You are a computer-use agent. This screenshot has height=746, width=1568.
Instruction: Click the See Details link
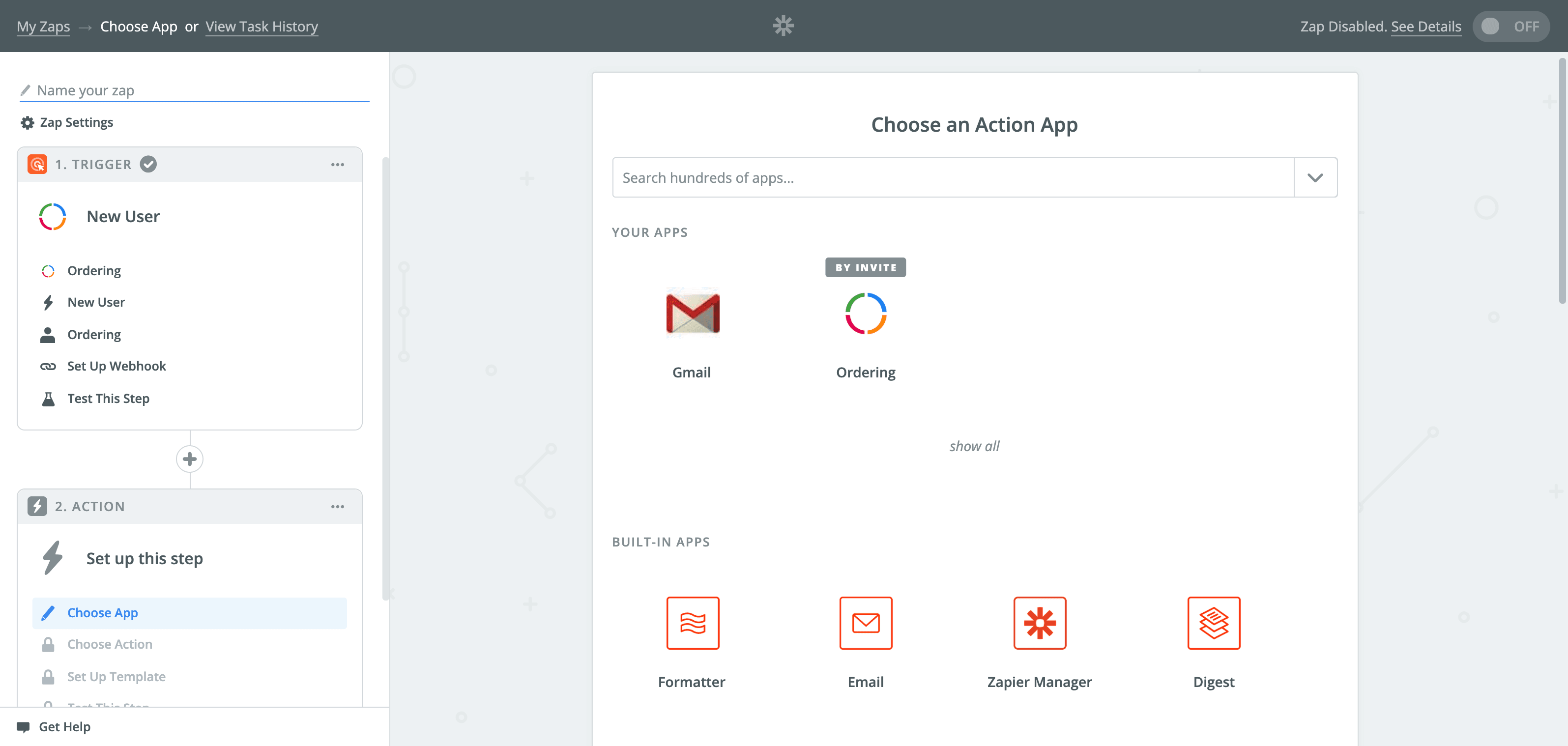(1425, 26)
